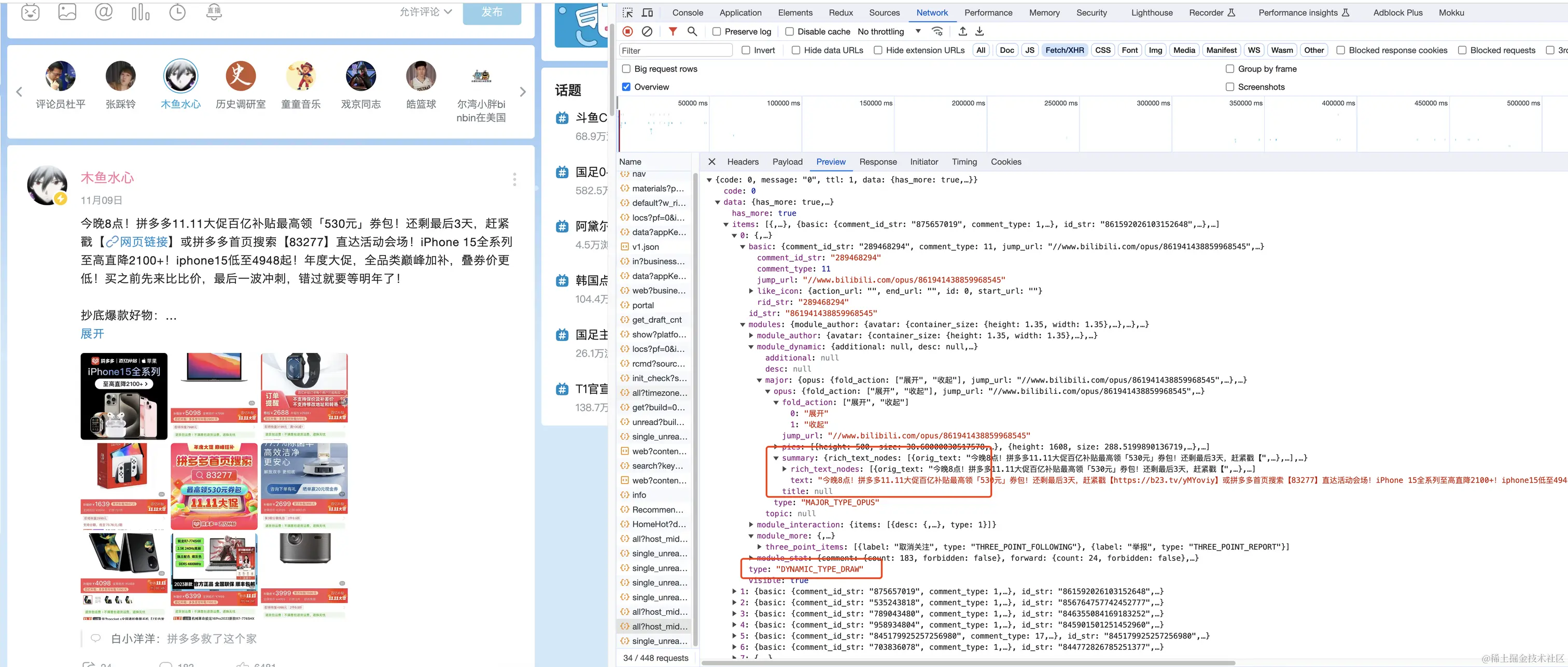
Task: Collapse the summary tree node
Action: click(x=776, y=458)
